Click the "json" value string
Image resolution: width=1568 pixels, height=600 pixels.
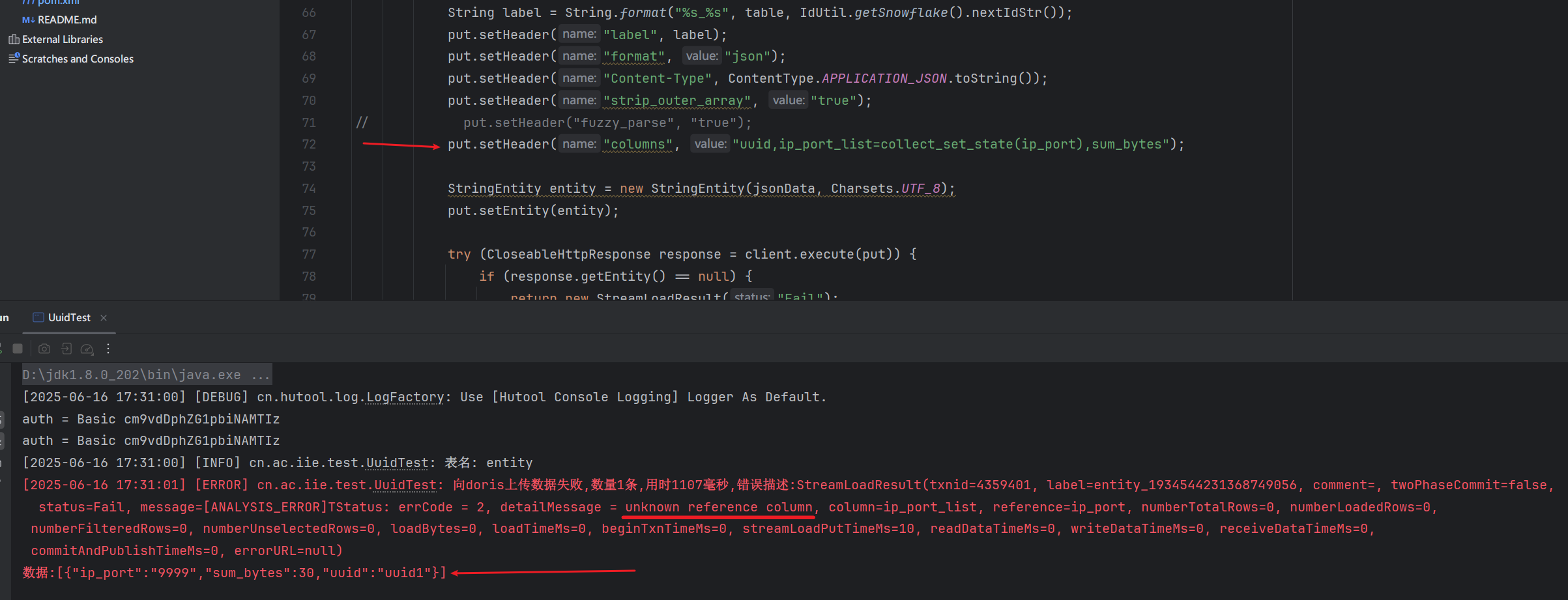(x=747, y=56)
